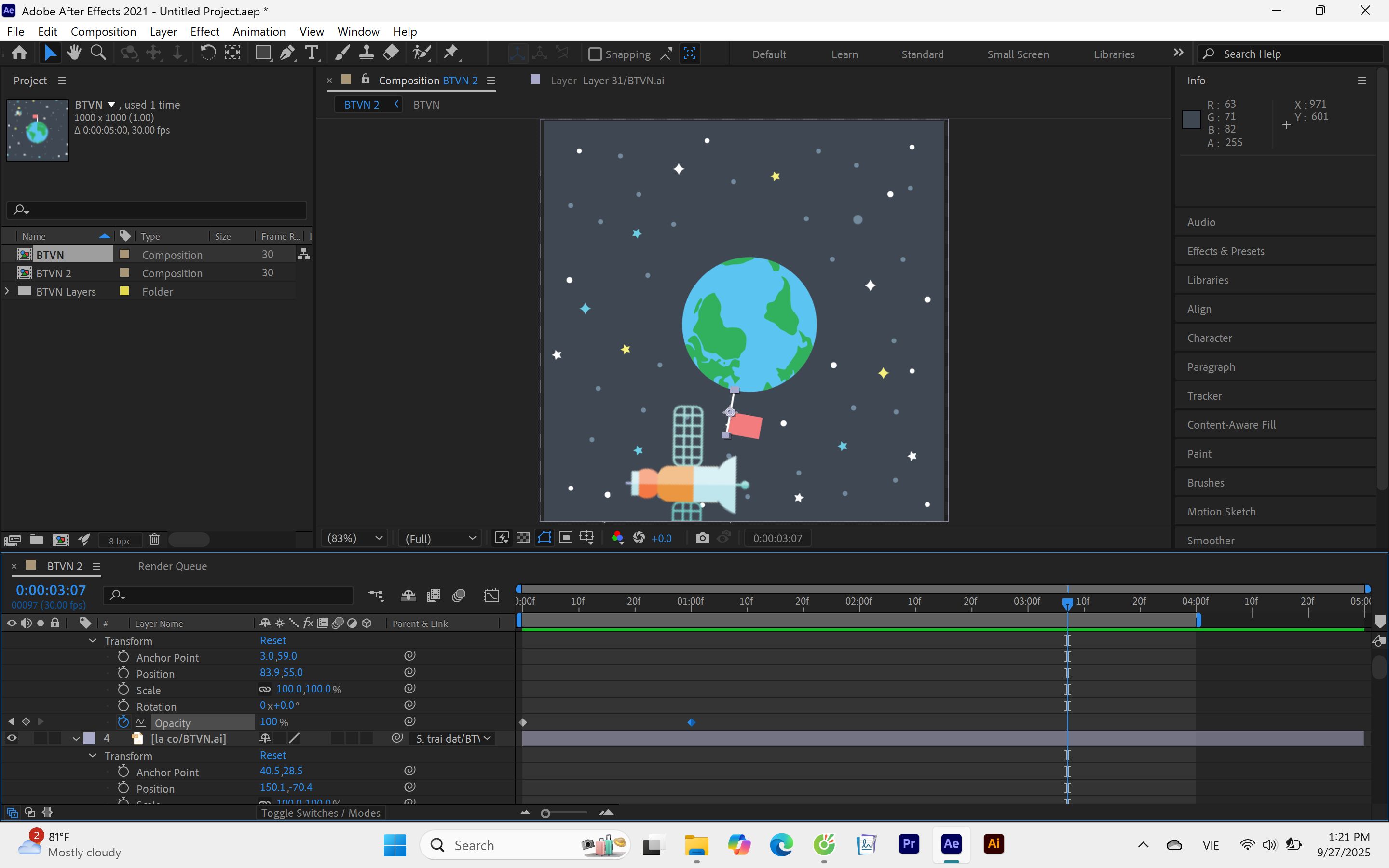Select the Zoom magnifier tool
Viewport: 1389px width, 868px height.
point(98,54)
